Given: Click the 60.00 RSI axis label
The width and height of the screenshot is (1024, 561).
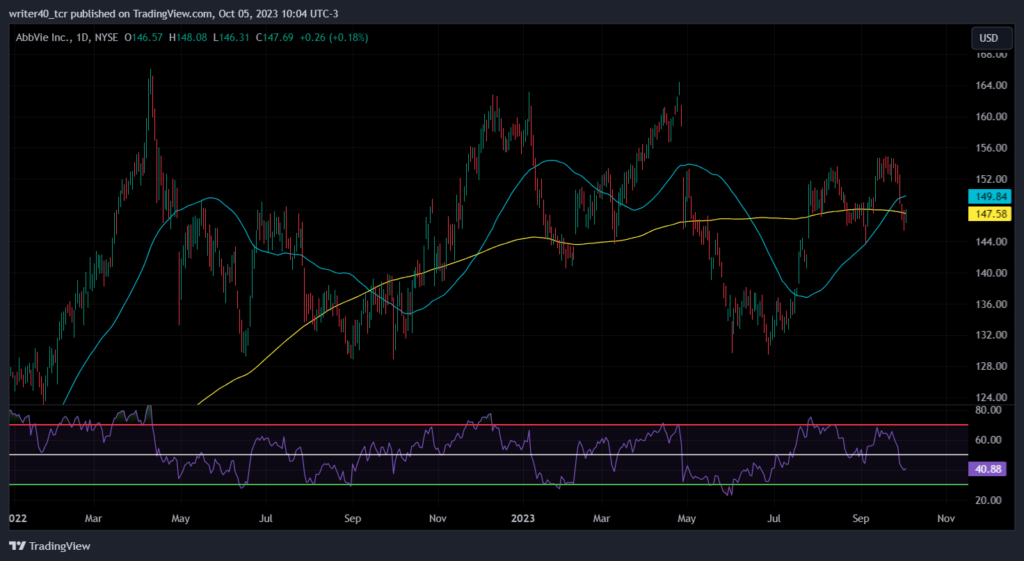Looking at the screenshot, I should click(x=988, y=440).
